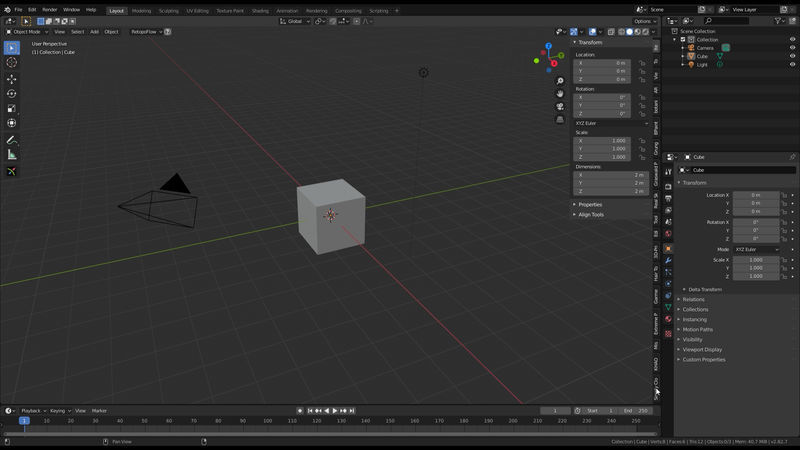Viewport: 800px width, 450px height.
Task: Switch to the Modeling workspace tab
Action: pos(141,11)
